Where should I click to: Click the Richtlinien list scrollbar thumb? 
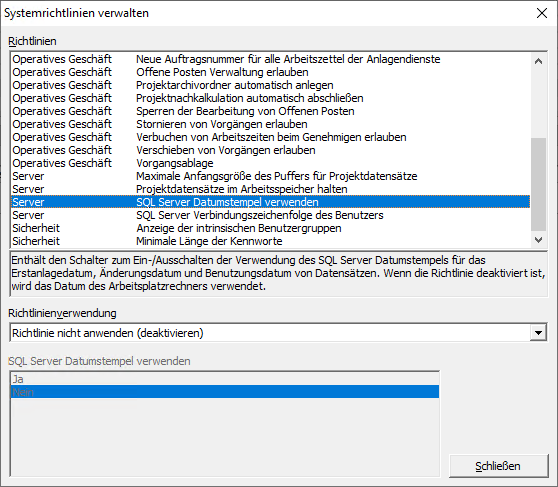(x=538, y=184)
